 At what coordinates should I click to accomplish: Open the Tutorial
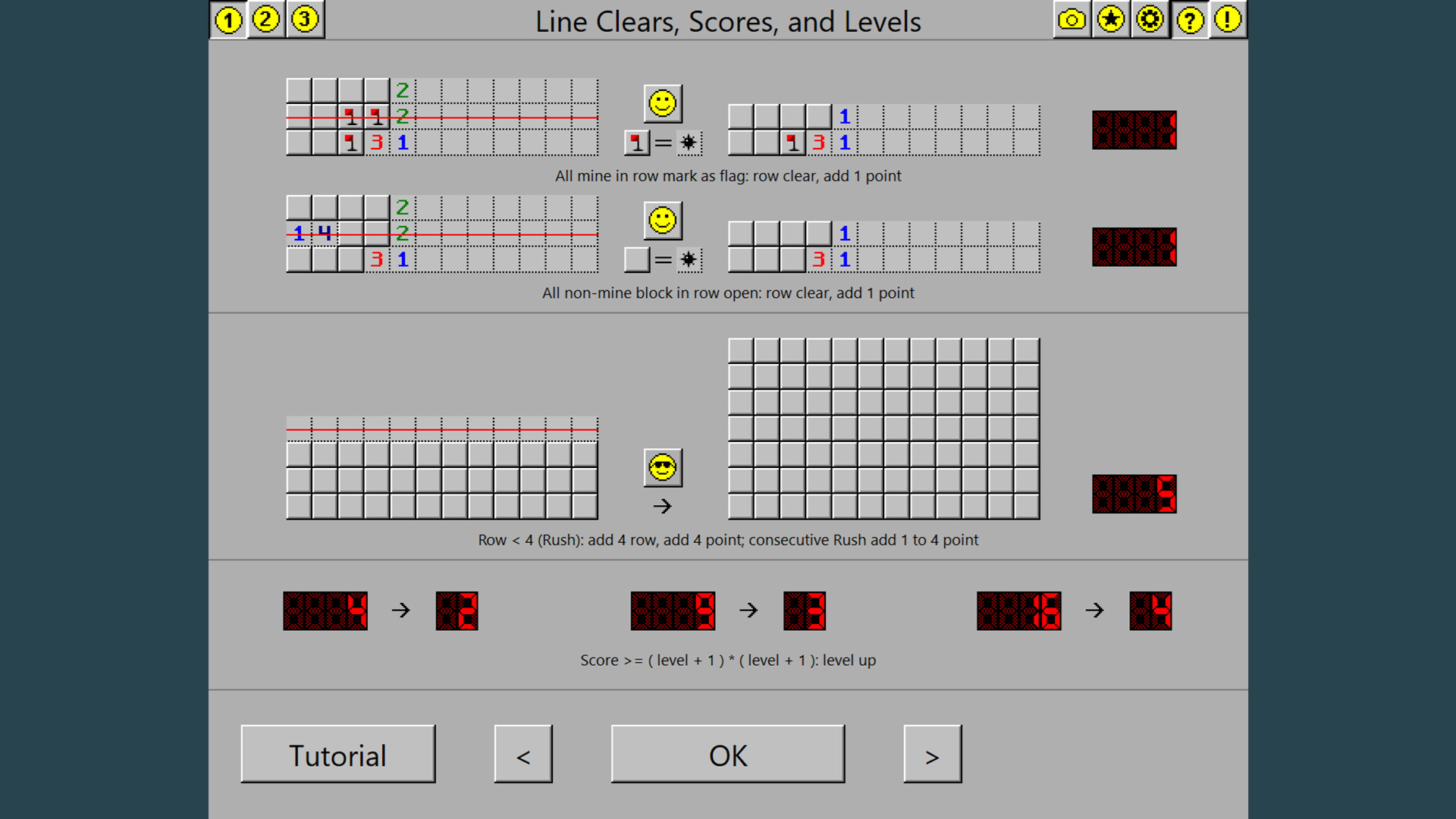[x=337, y=755]
